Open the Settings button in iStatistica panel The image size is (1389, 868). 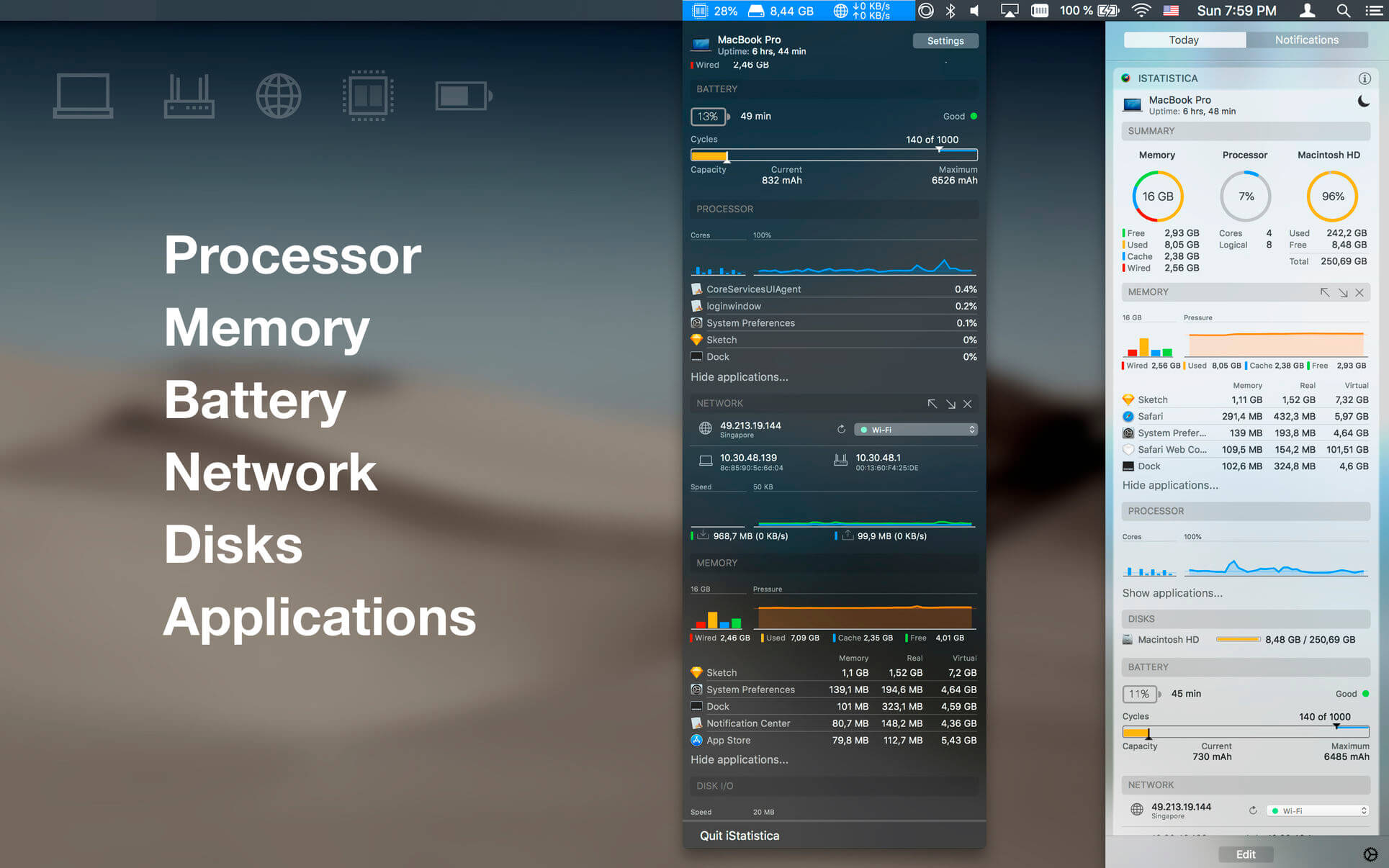point(945,41)
